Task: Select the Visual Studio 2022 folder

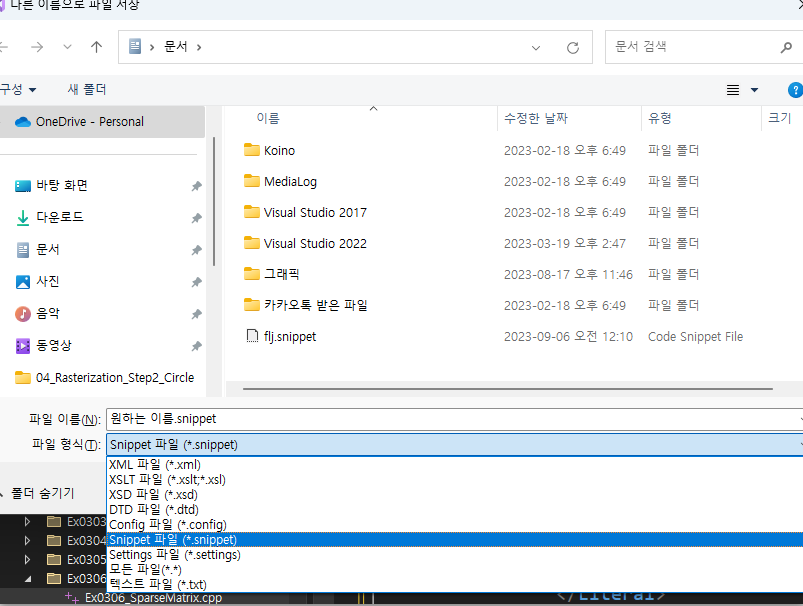Action: [x=315, y=244]
